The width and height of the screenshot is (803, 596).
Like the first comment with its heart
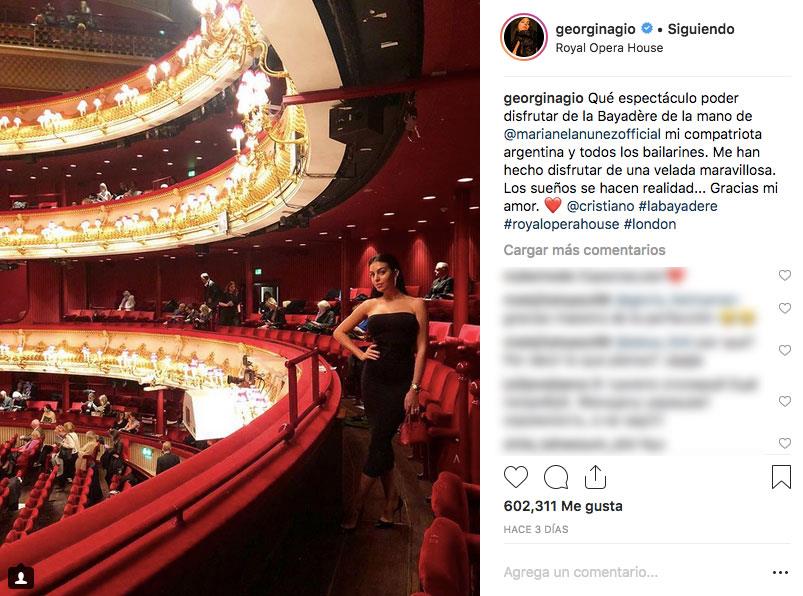(x=785, y=275)
